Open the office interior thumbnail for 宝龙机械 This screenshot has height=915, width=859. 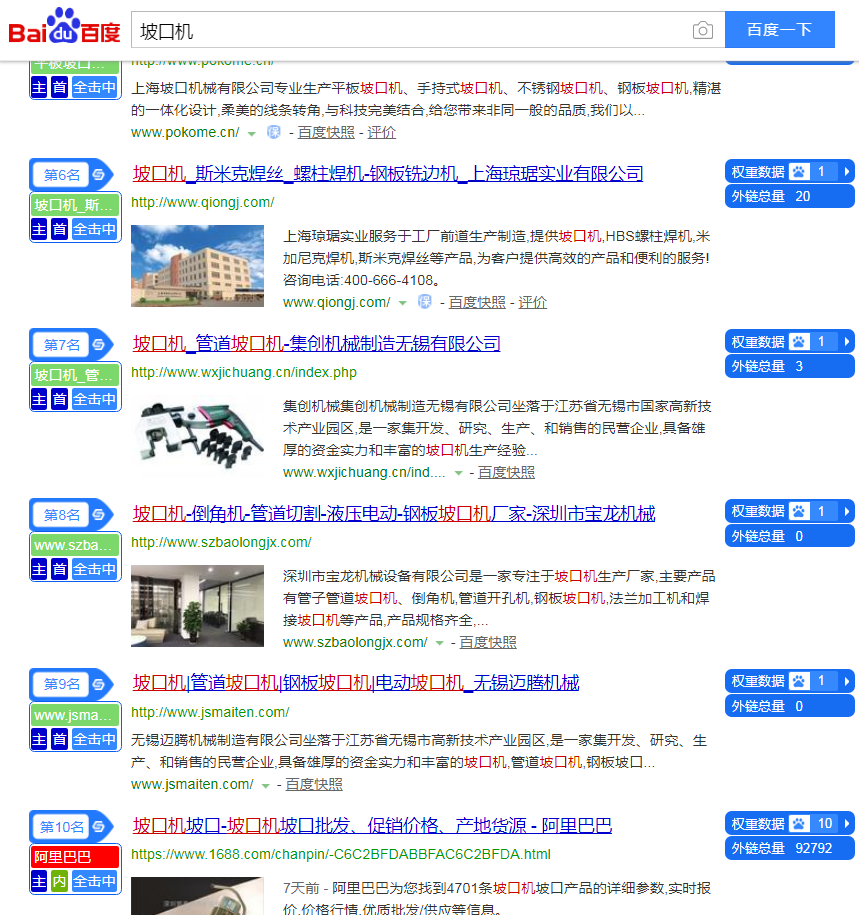pyautogui.click(x=197, y=606)
